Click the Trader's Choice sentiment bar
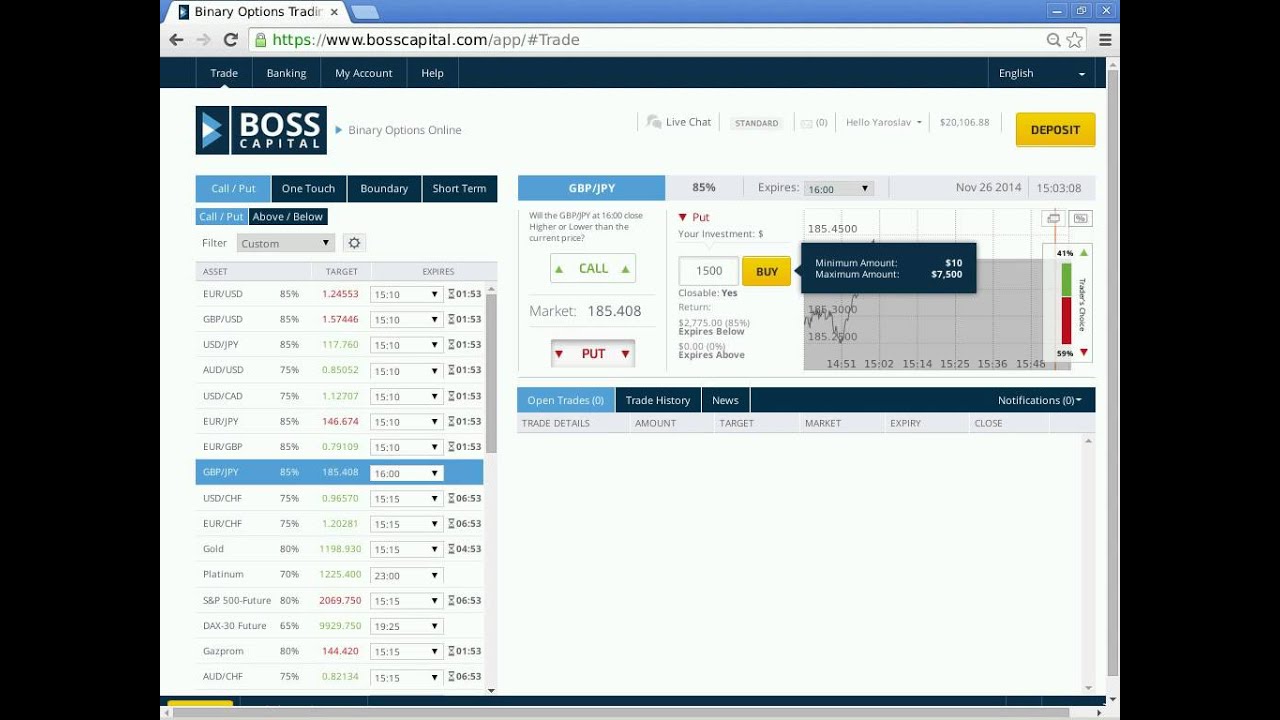This screenshot has width=1280, height=720. 1066,303
